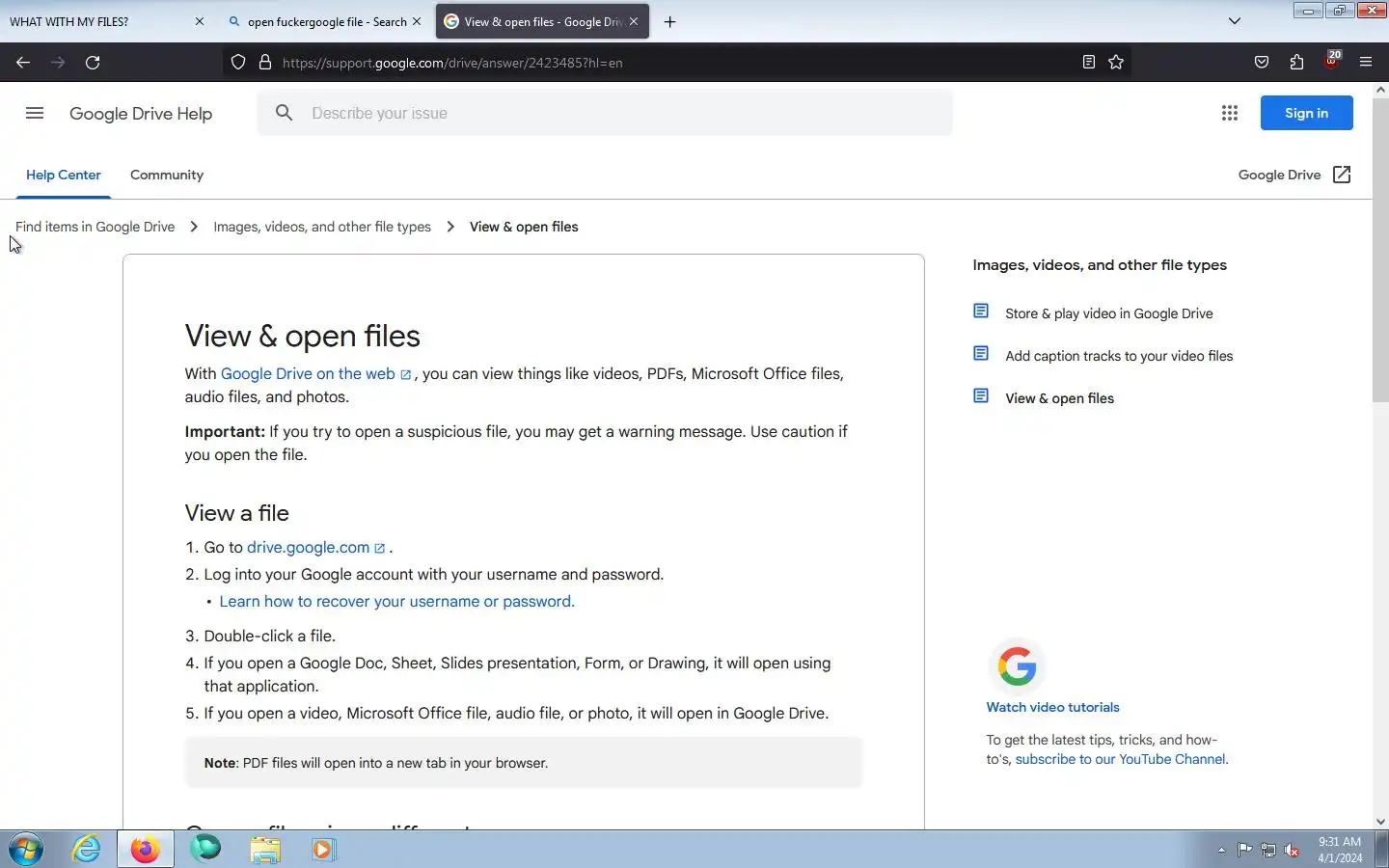The image size is (1389, 868).
Task: Click article icon beside Store & play video
Action: [x=981, y=312]
